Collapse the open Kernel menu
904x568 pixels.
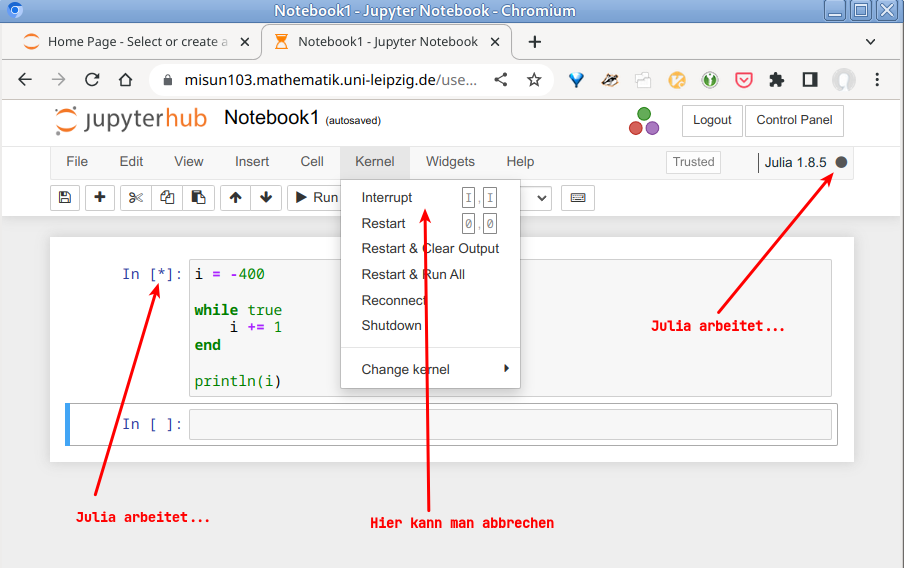click(x=375, y=161)
